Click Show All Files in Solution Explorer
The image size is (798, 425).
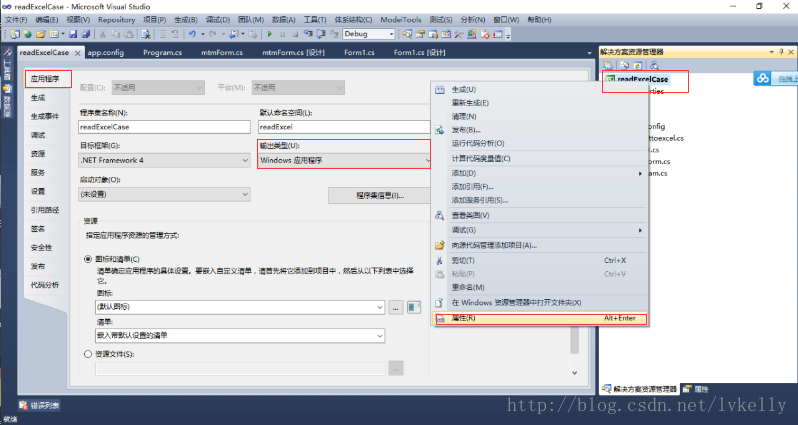(x=624, y=65)
